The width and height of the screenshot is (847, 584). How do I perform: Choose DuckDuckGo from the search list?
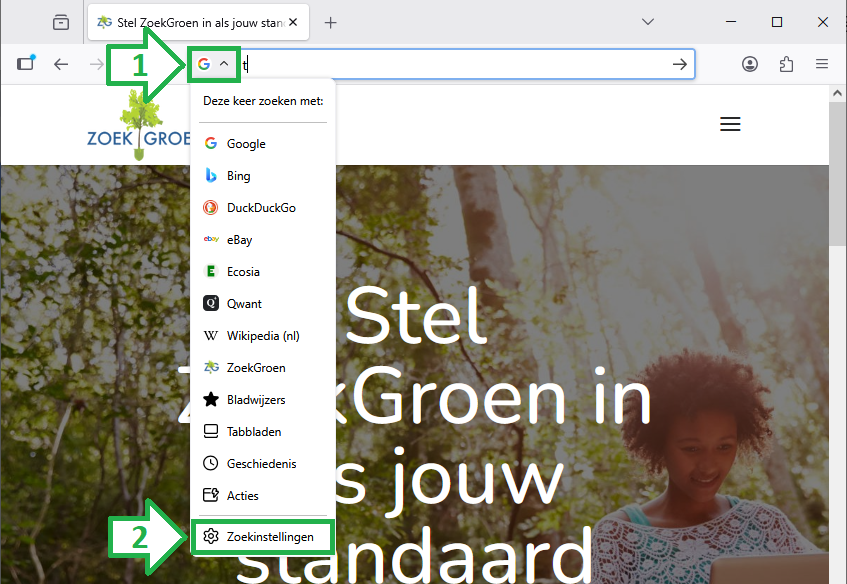pos(260,208)
